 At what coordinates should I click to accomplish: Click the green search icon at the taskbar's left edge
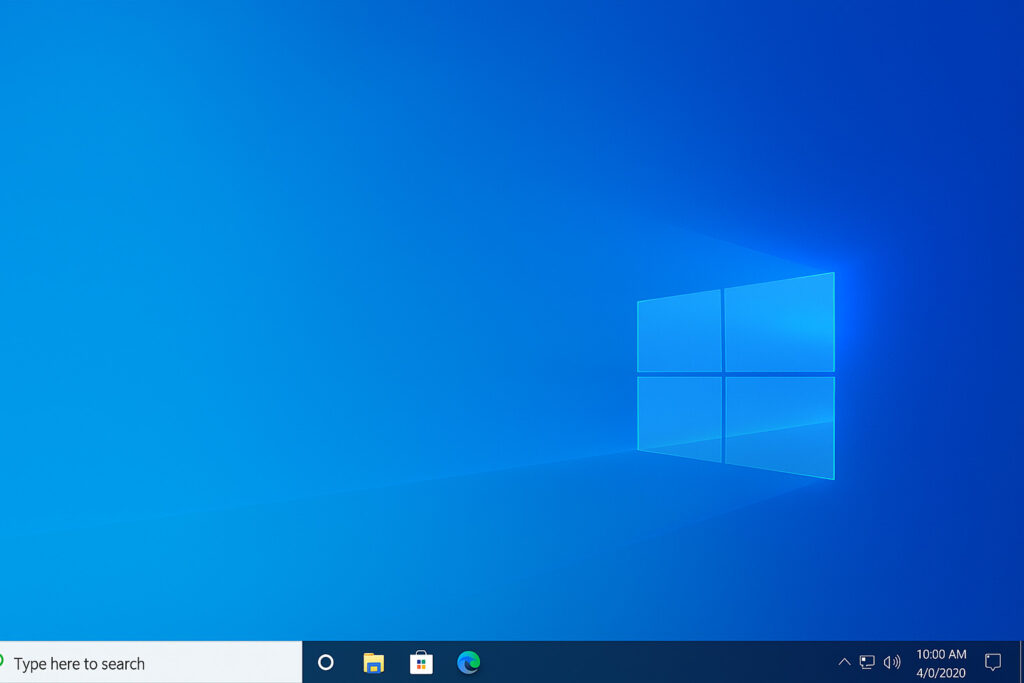[x=2, y=661]
